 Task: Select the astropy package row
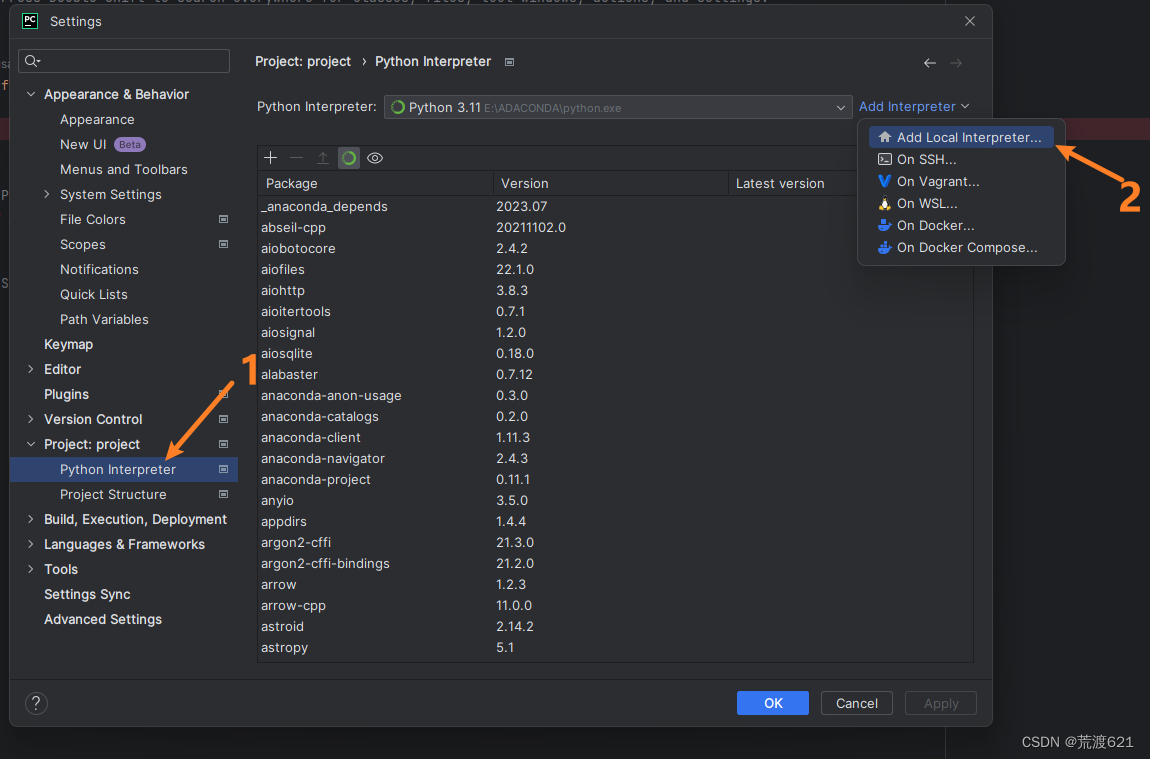(615, 648)
